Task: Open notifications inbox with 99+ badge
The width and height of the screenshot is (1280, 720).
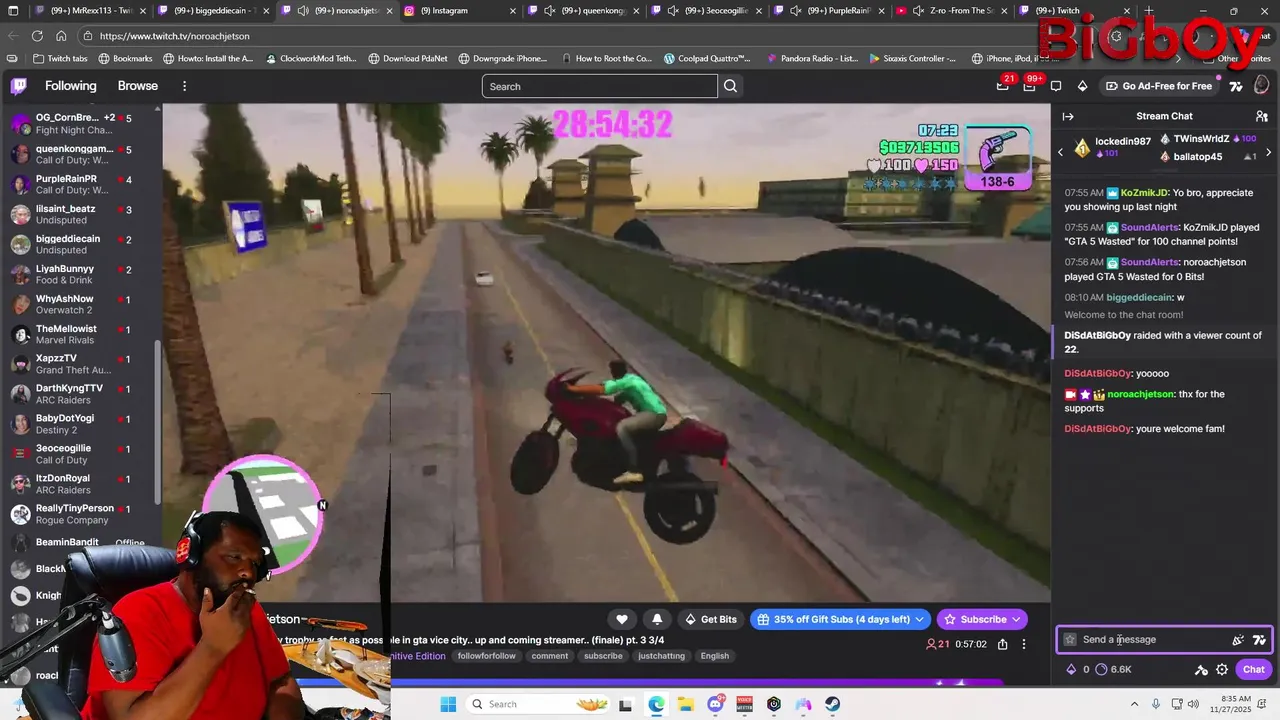Action: 1029,86
